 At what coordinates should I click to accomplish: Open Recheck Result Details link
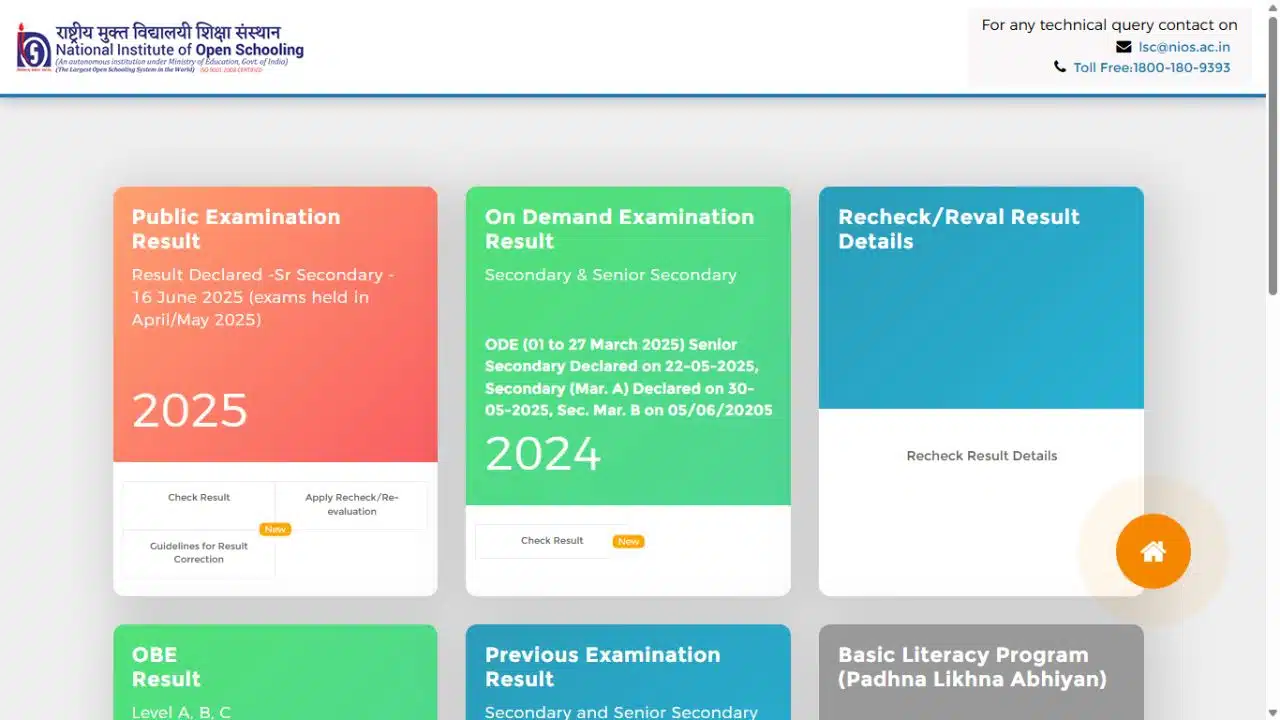982,456
